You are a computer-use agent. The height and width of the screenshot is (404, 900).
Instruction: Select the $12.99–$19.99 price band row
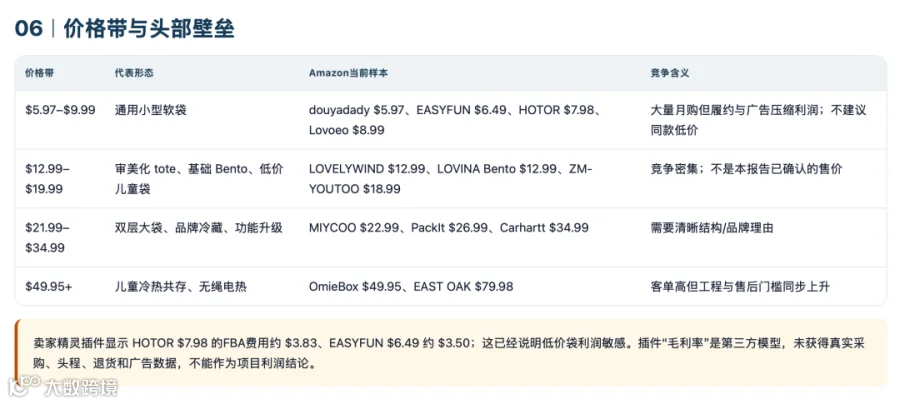tap(451, 178)
